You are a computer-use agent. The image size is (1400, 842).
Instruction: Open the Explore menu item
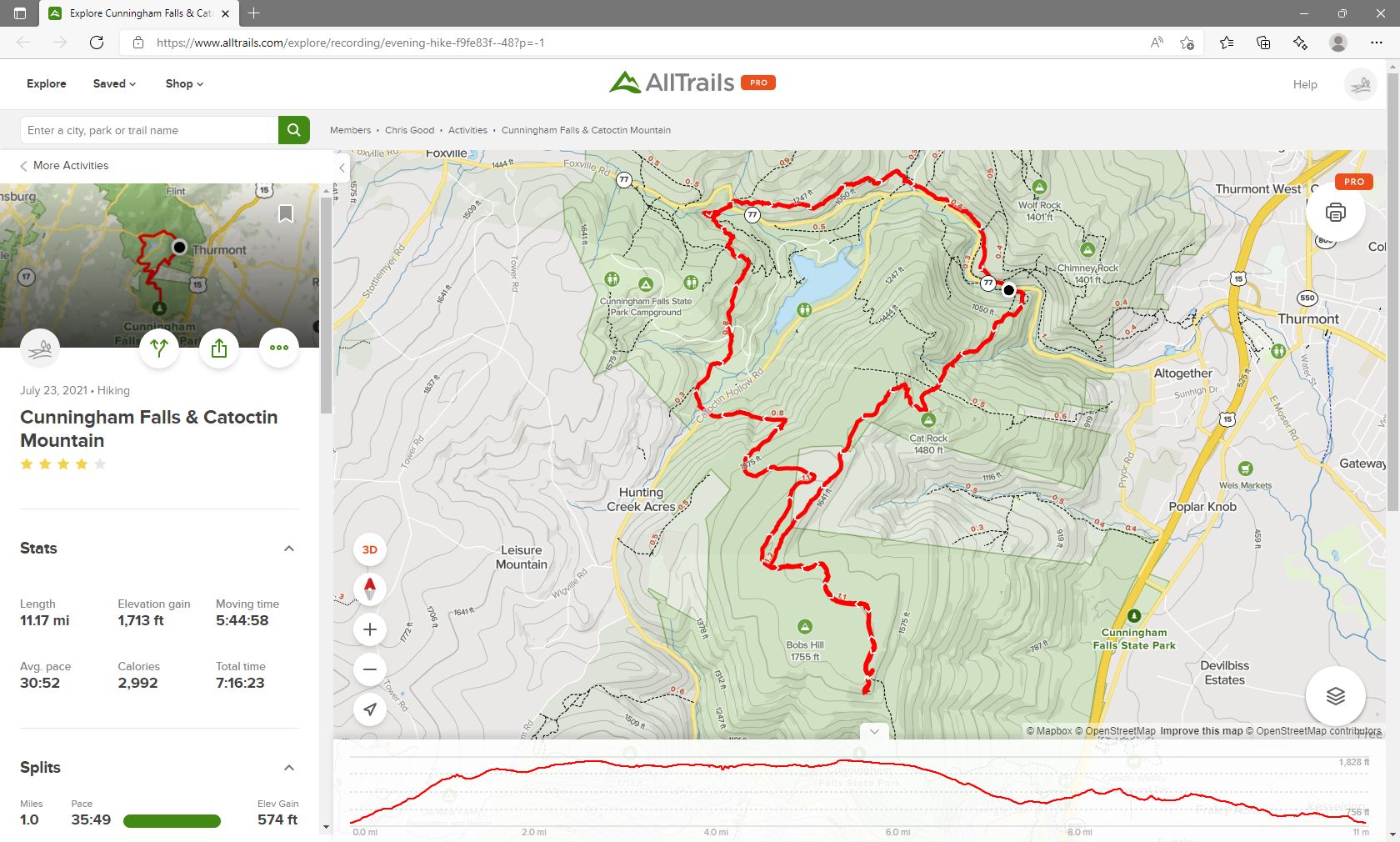click(x=47, y=83)
